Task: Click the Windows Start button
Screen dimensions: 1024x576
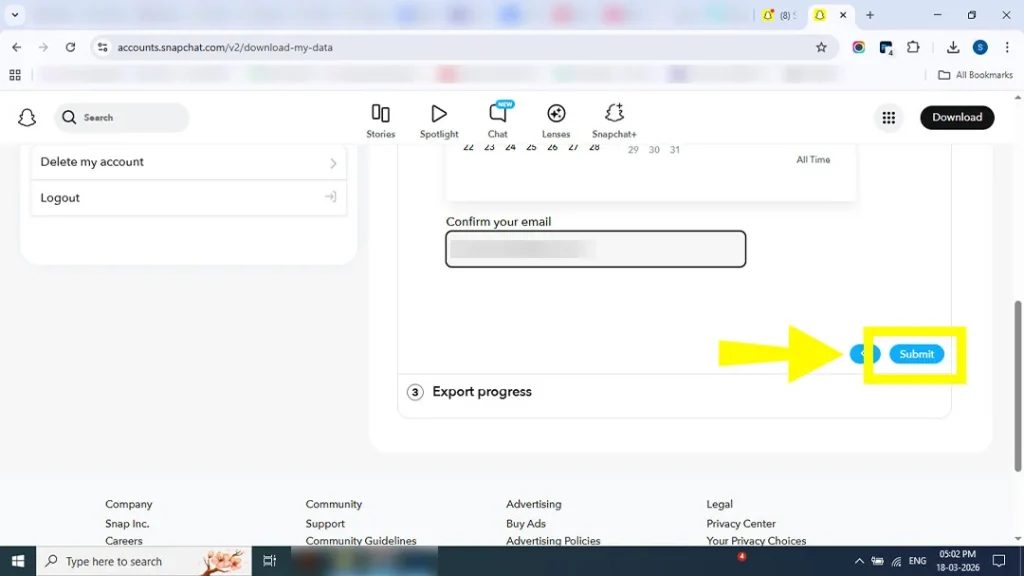Action: click(17, 561)
